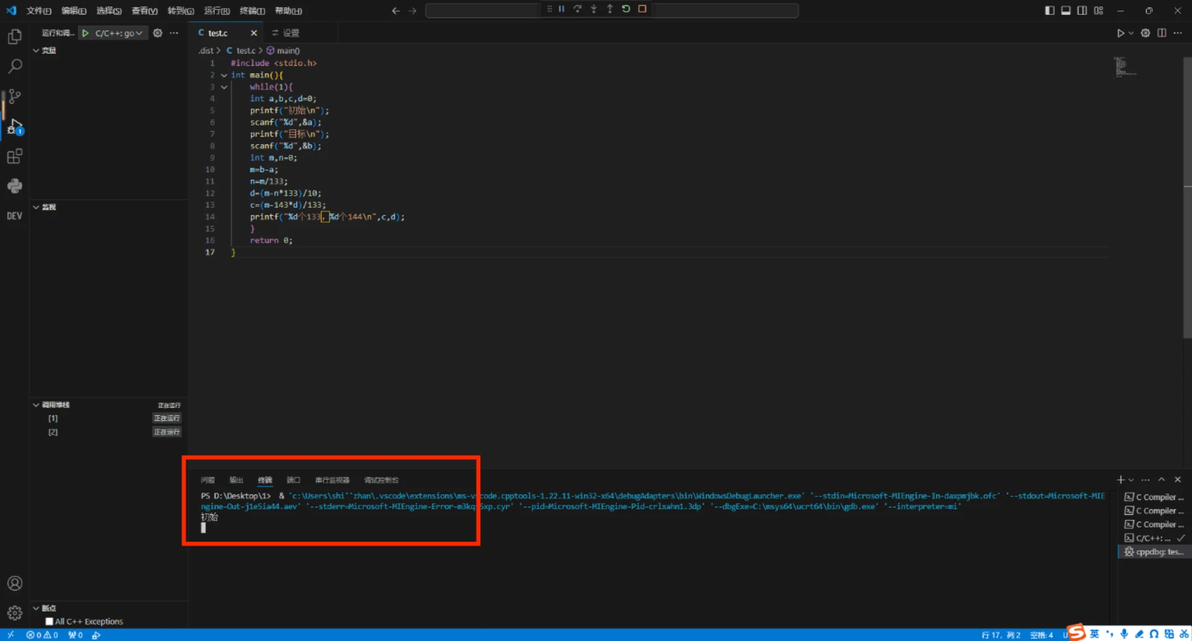
Task: Click the gear icon in the editor title
Action: tap(1145, 33)
